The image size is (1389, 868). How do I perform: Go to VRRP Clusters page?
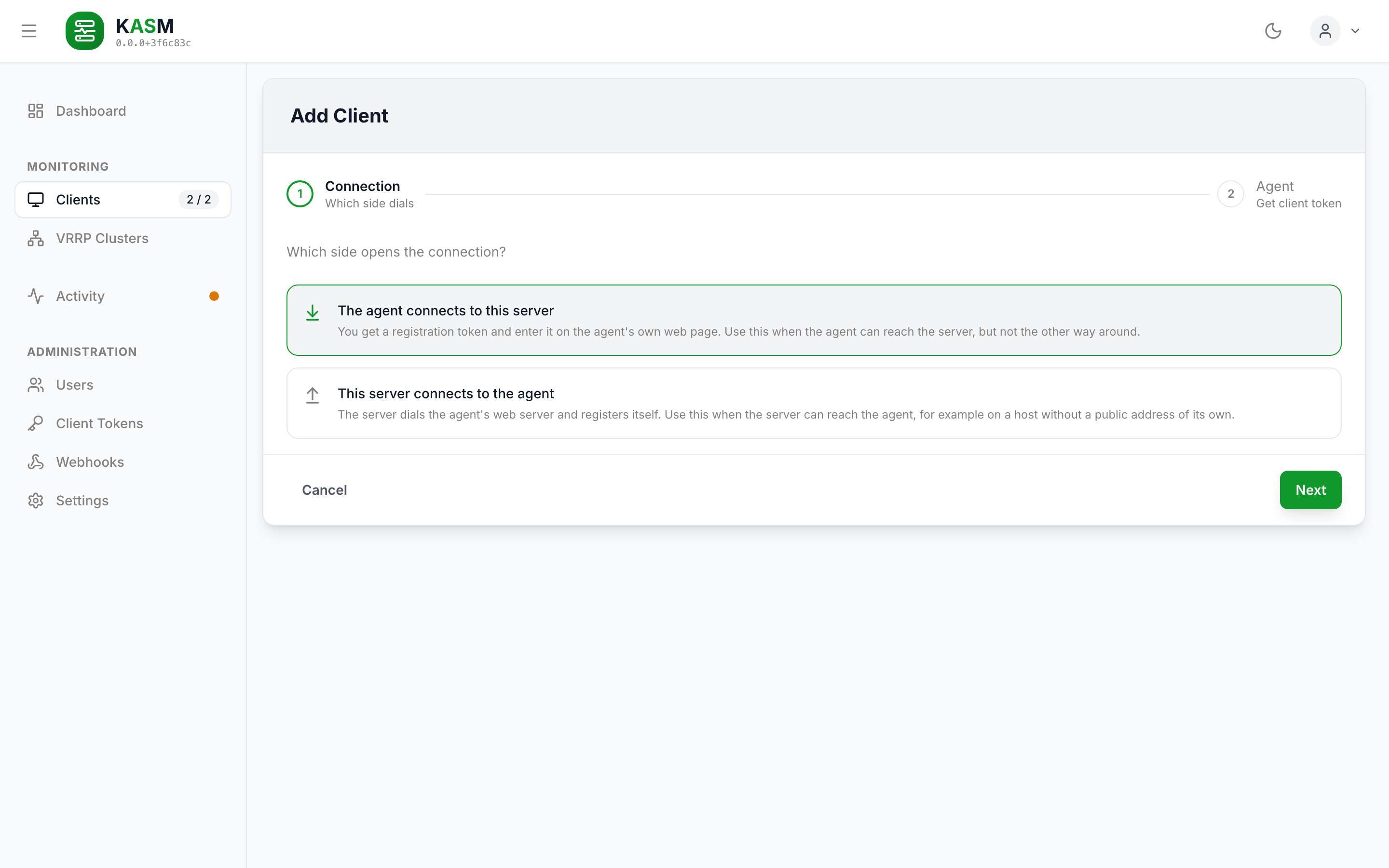[123, 238]
